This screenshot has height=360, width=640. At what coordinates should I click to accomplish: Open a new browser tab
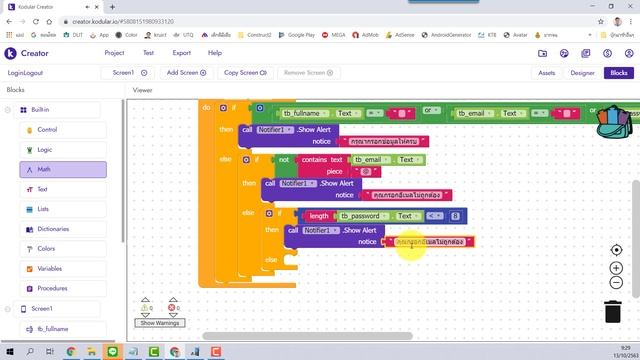(x=112, y=7)
